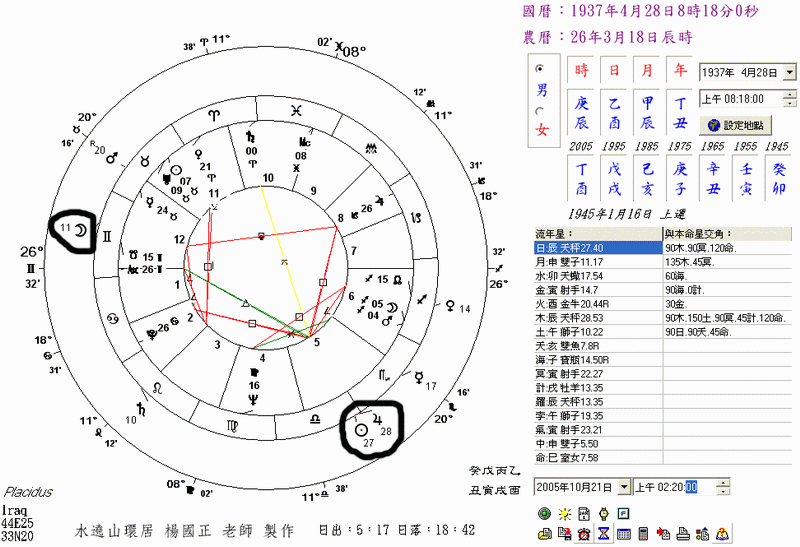
Task: Open the calculator icon tool
Action: point(641,534)
